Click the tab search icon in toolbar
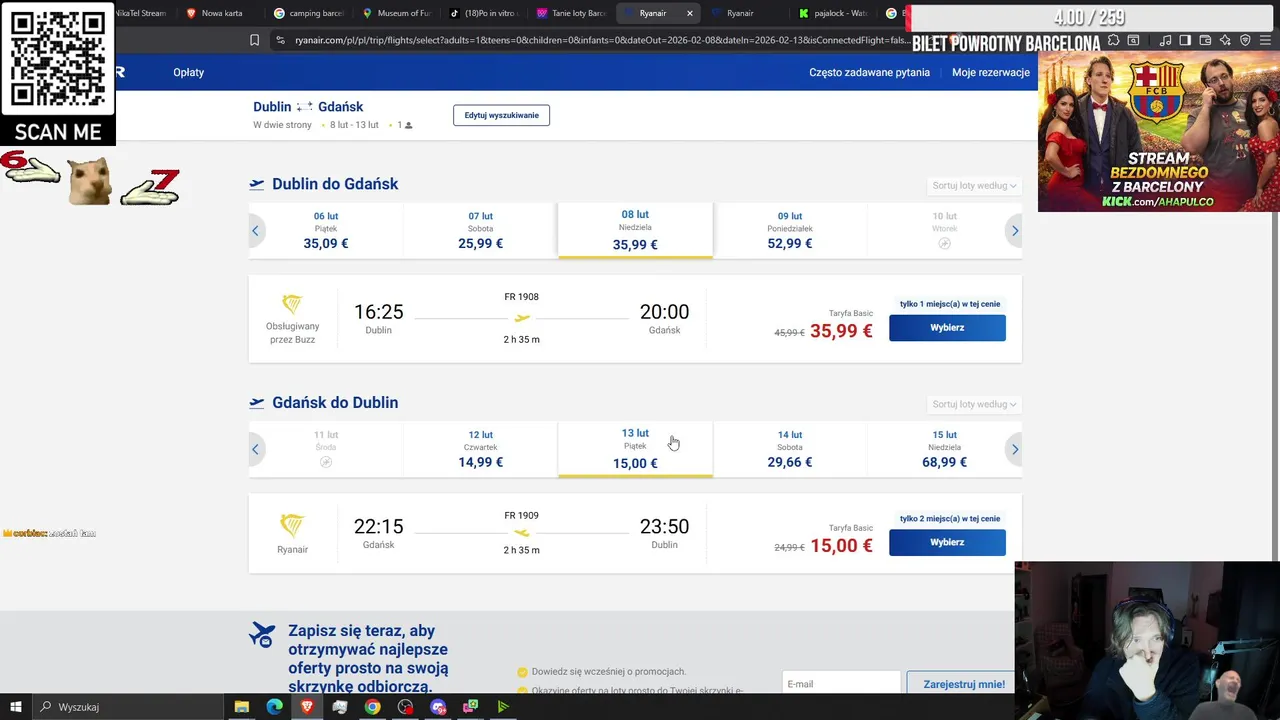 click(1133, 40)
